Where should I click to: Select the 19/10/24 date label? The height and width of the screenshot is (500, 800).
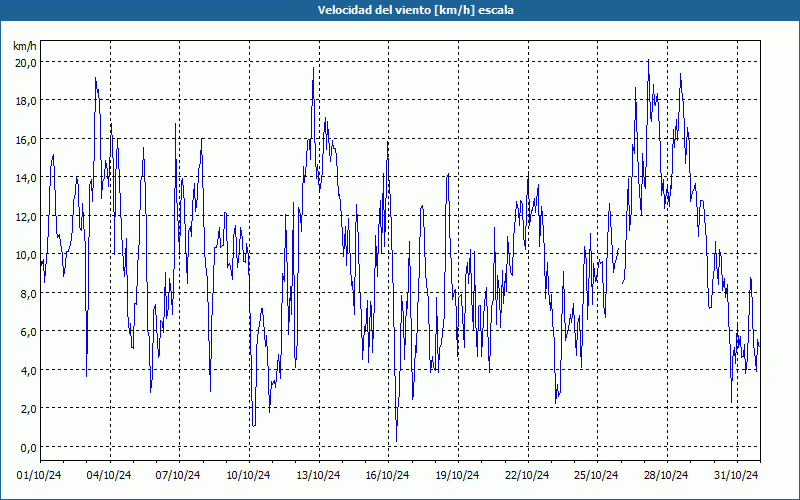(x=458, y=476)
